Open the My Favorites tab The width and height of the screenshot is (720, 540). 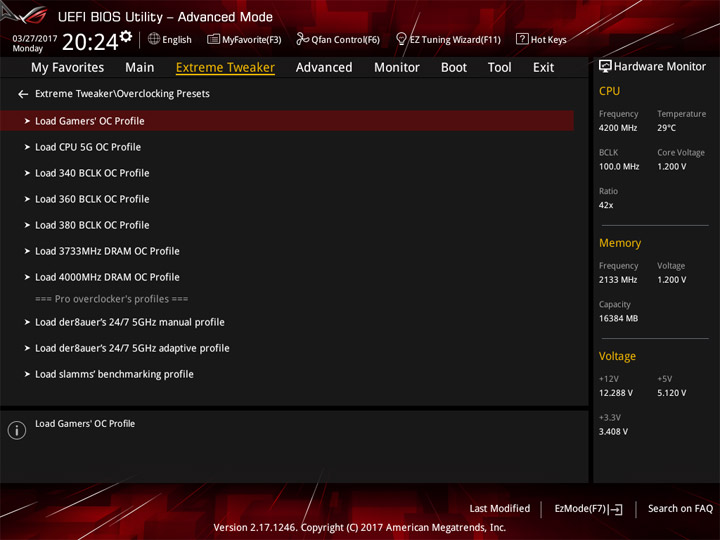pyautogui.click(x=68, y=68)
